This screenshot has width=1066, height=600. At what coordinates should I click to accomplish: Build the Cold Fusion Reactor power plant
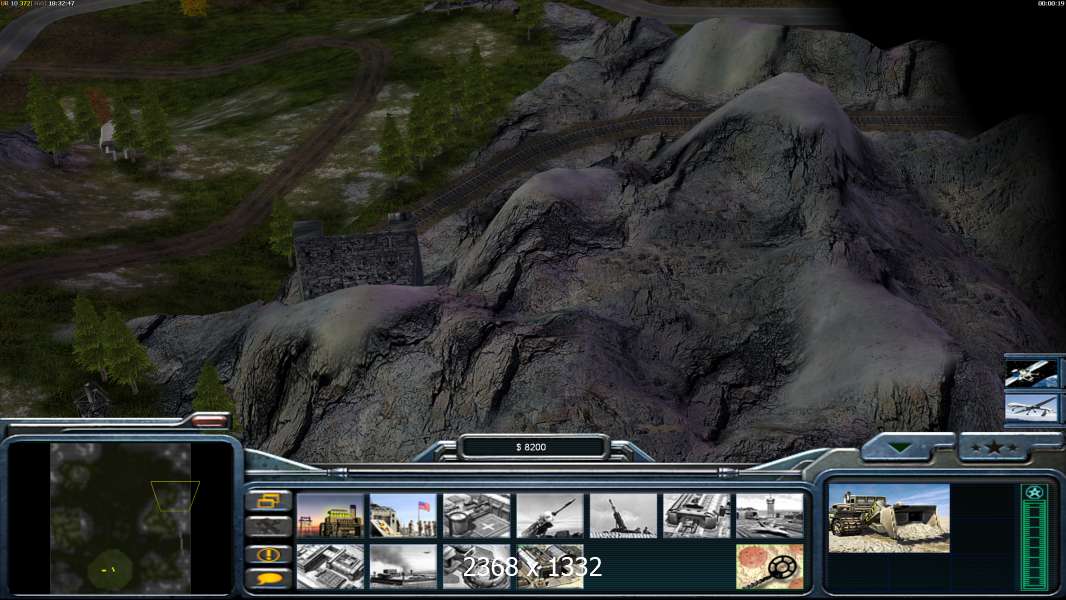(x=330, y=516)
